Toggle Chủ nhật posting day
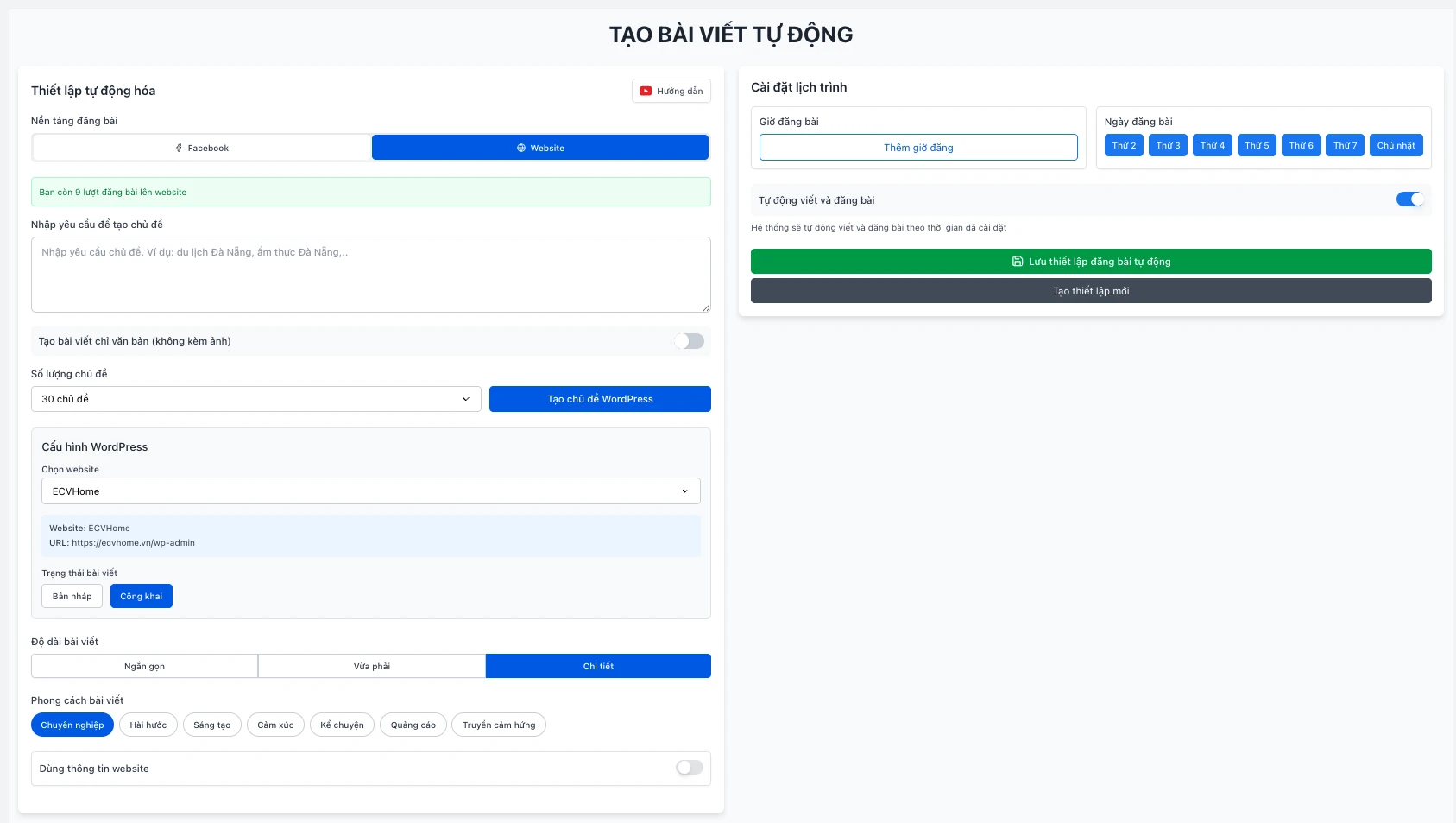 [x=1396, y=145]
